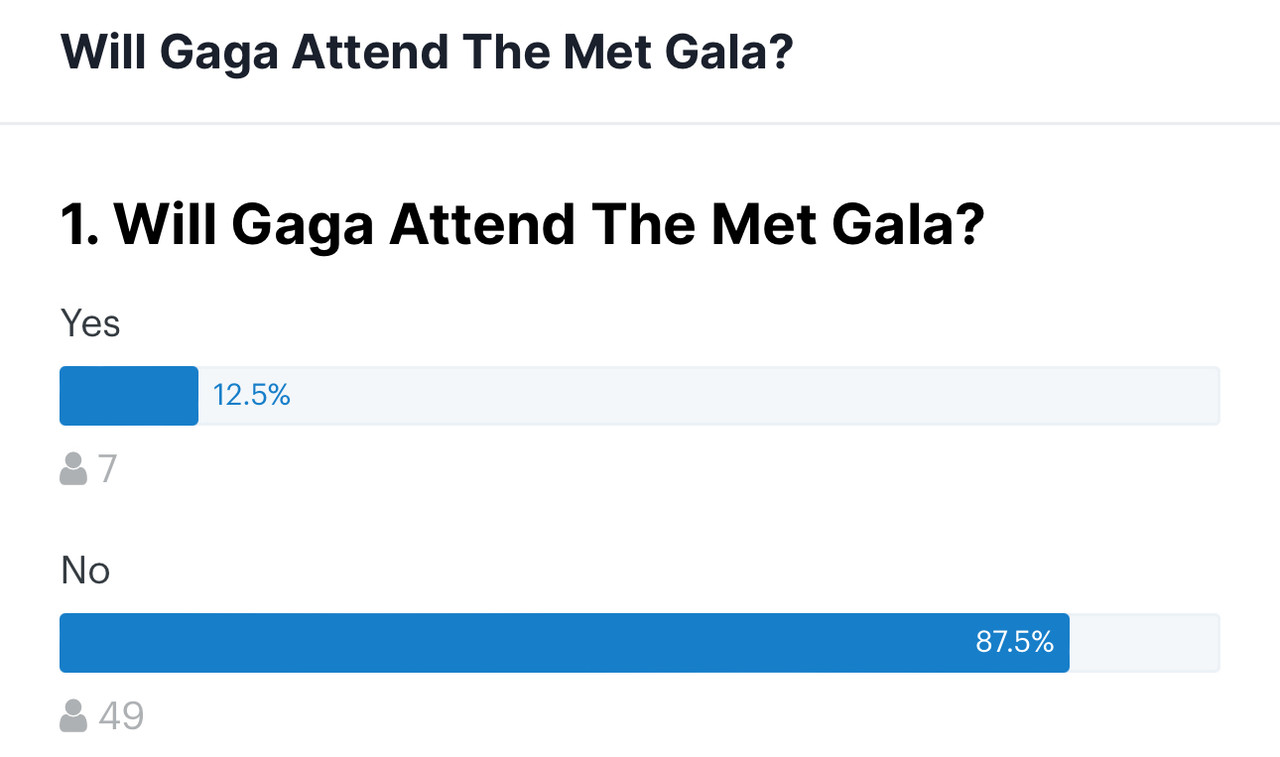
Task: Show voters by clicking the number 49
Action: [121, 716]
